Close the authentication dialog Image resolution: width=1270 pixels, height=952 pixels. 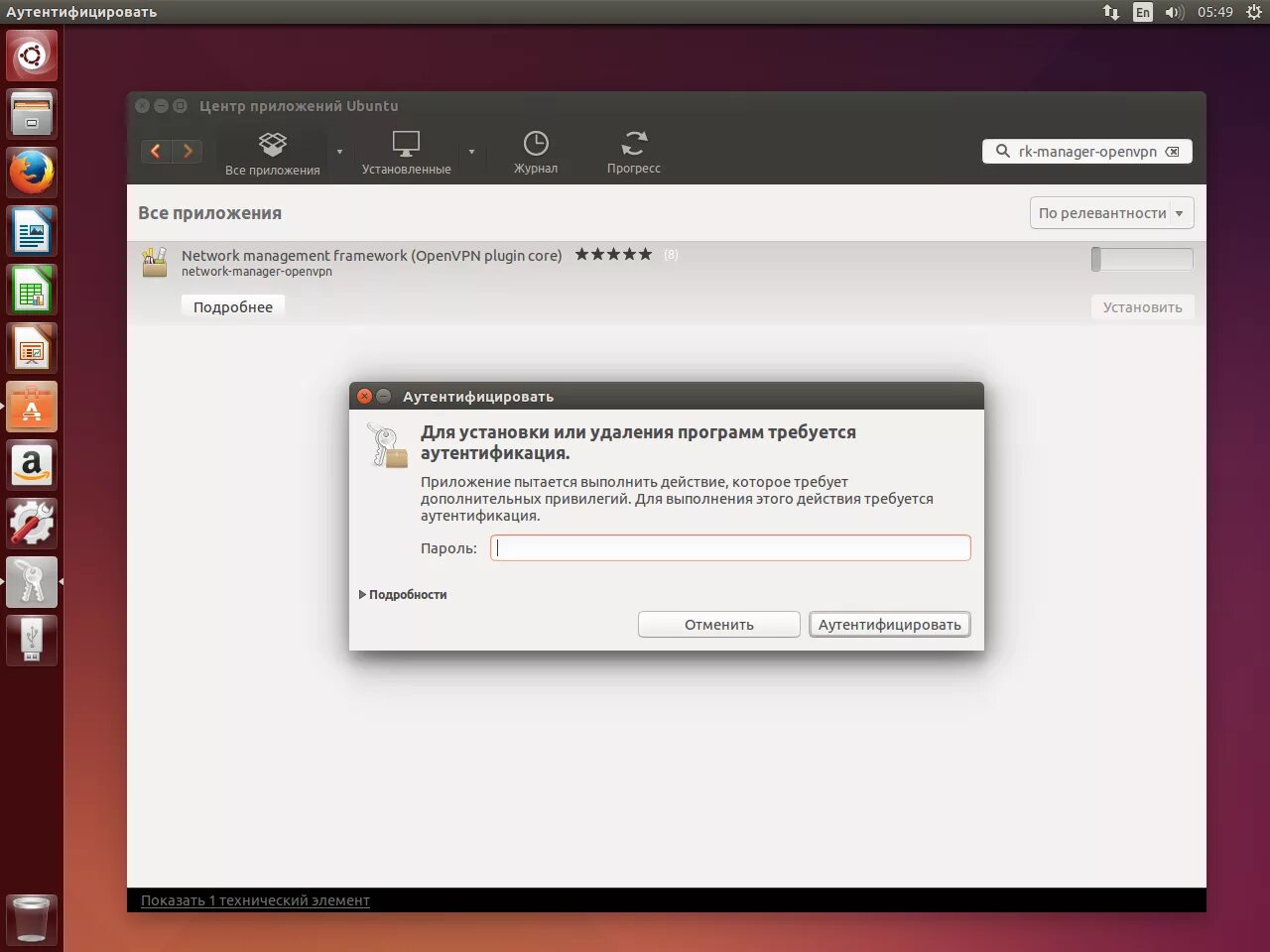(364, 396)
